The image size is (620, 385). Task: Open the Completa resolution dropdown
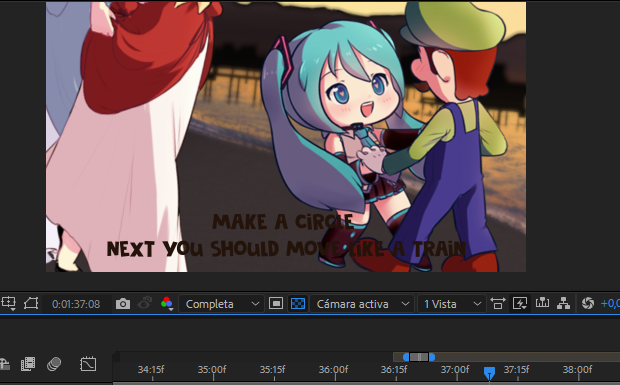point(221,304)
